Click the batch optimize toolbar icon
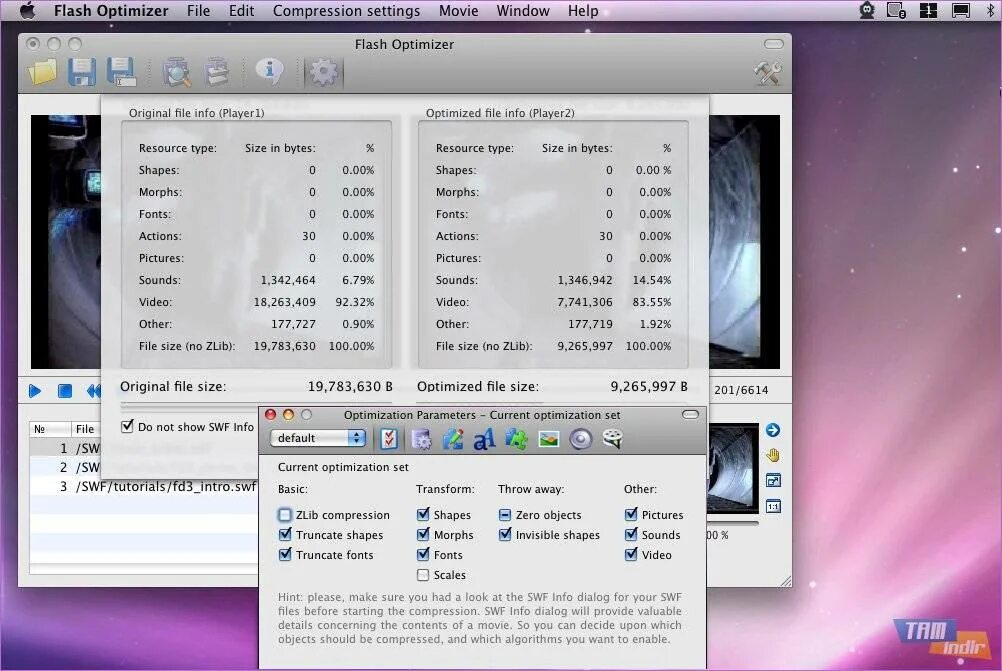 click(217, 72)
